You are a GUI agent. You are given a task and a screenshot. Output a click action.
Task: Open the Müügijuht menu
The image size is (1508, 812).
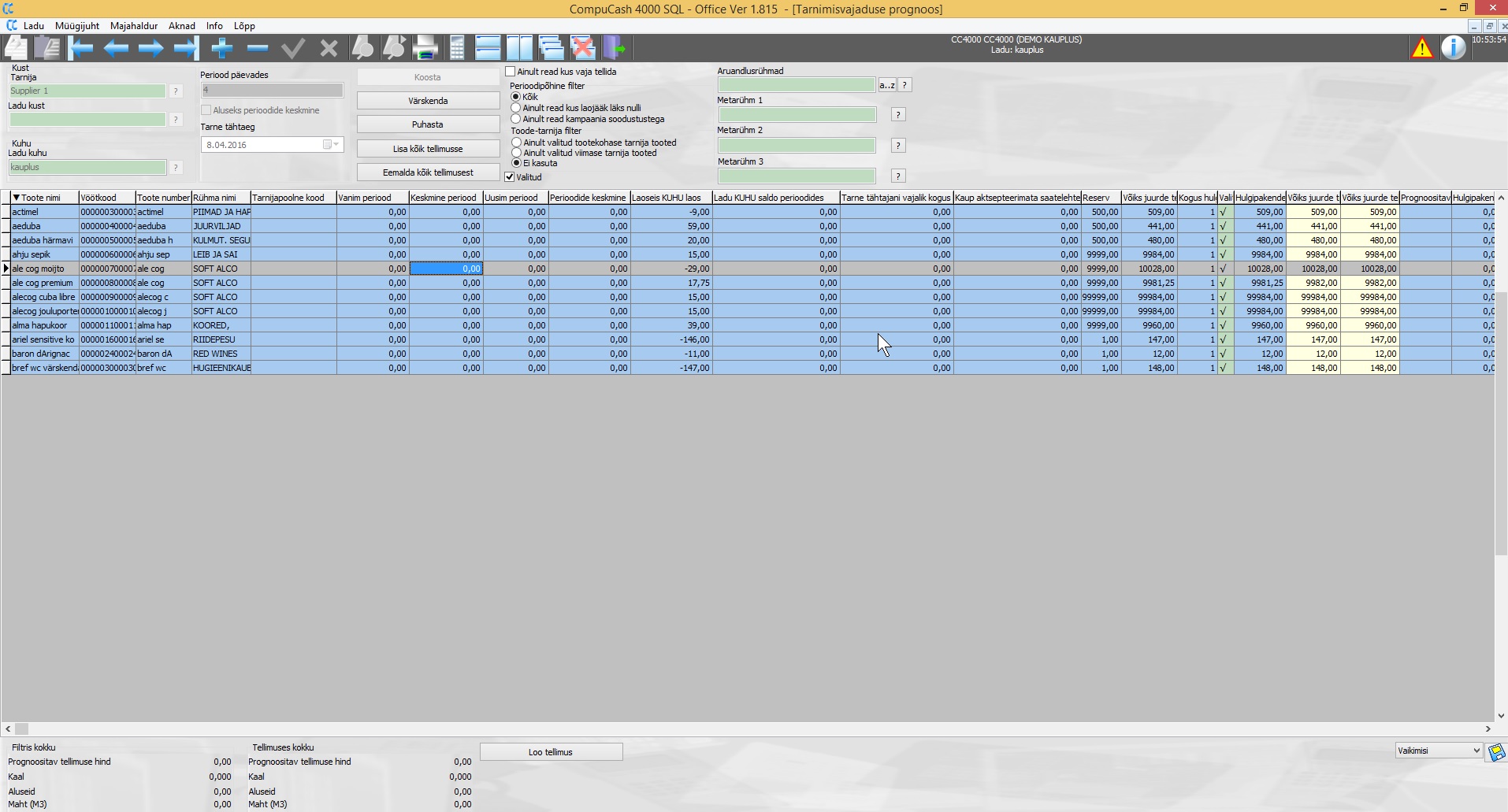(x=77, y=25)
